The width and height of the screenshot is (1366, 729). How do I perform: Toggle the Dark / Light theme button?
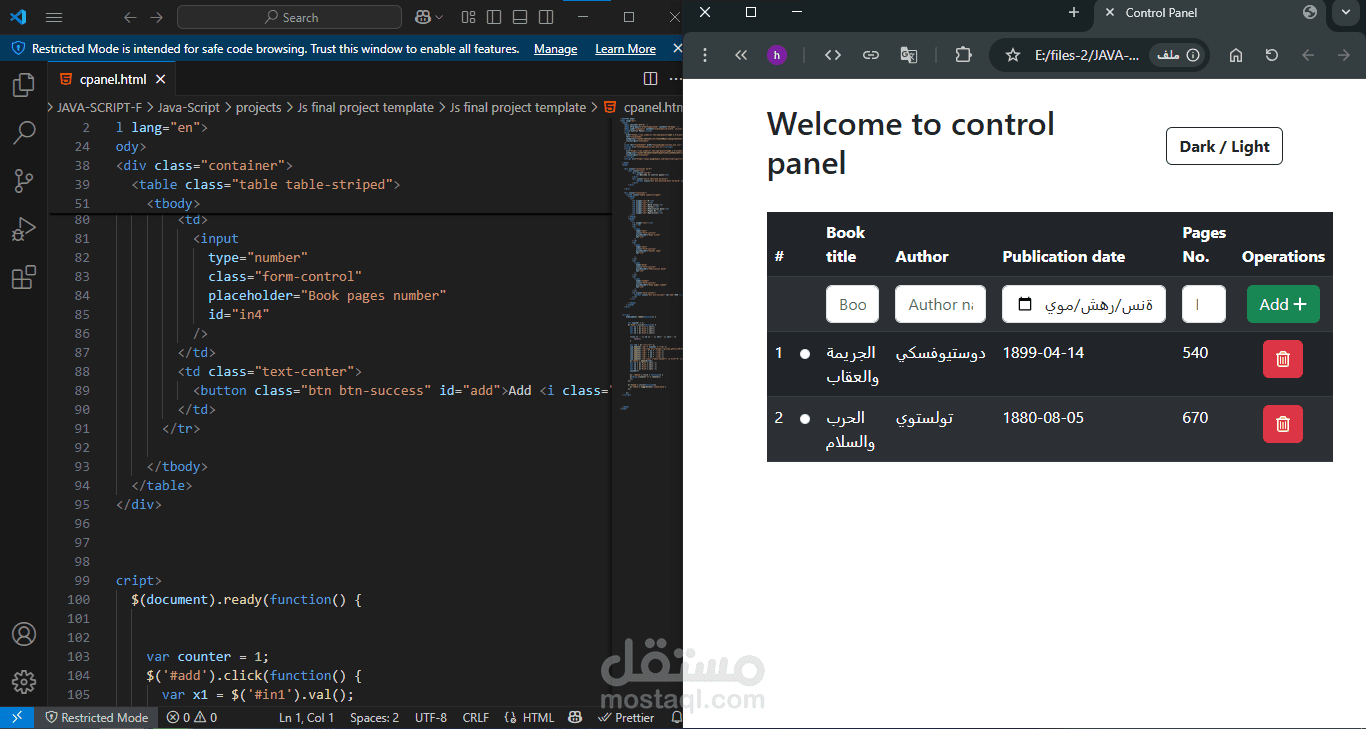click(1224, 146)
